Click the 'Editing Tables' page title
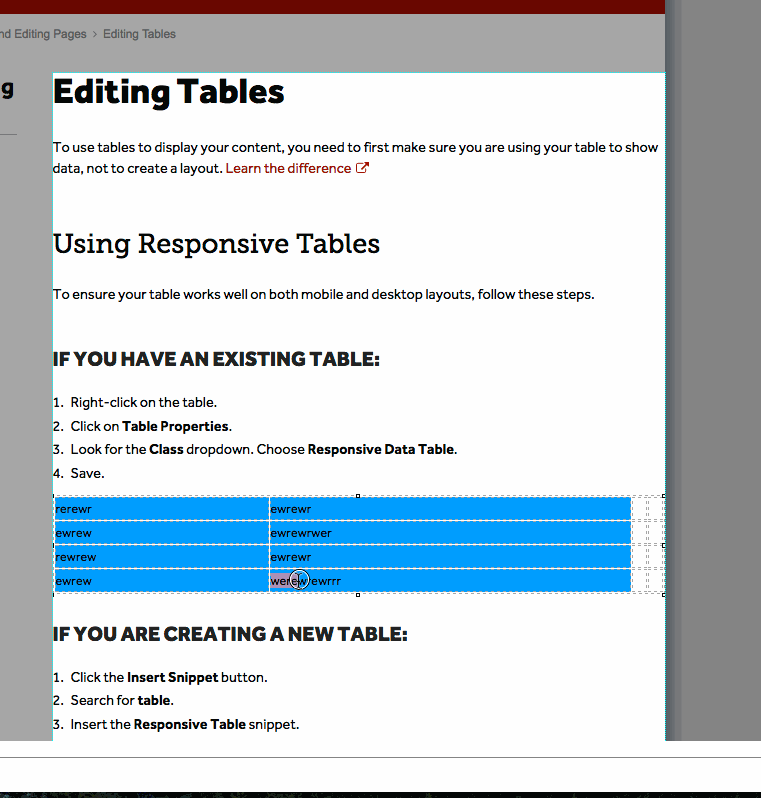Screen dimensions: 761x798 tap(168, 92)
